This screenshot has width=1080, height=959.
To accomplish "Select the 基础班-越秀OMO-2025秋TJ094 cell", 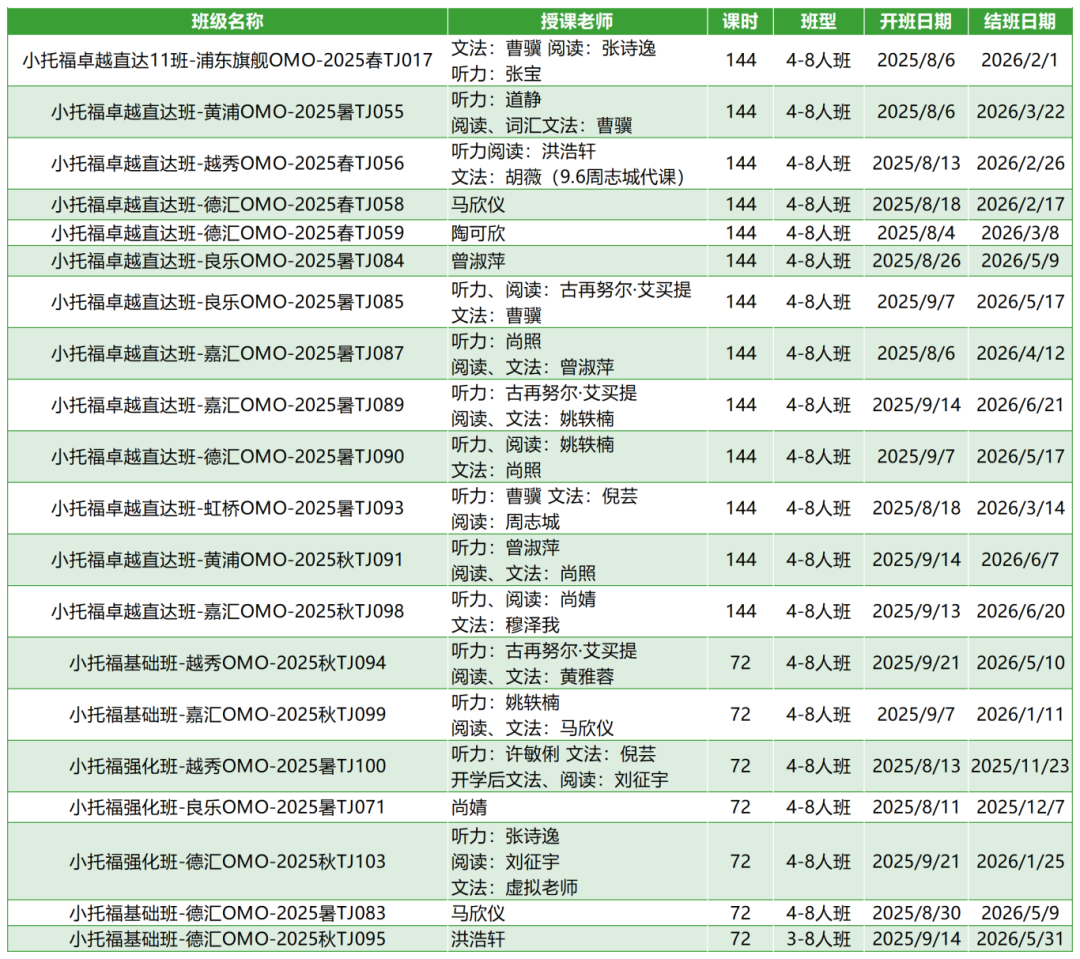I will pos(227,663).
